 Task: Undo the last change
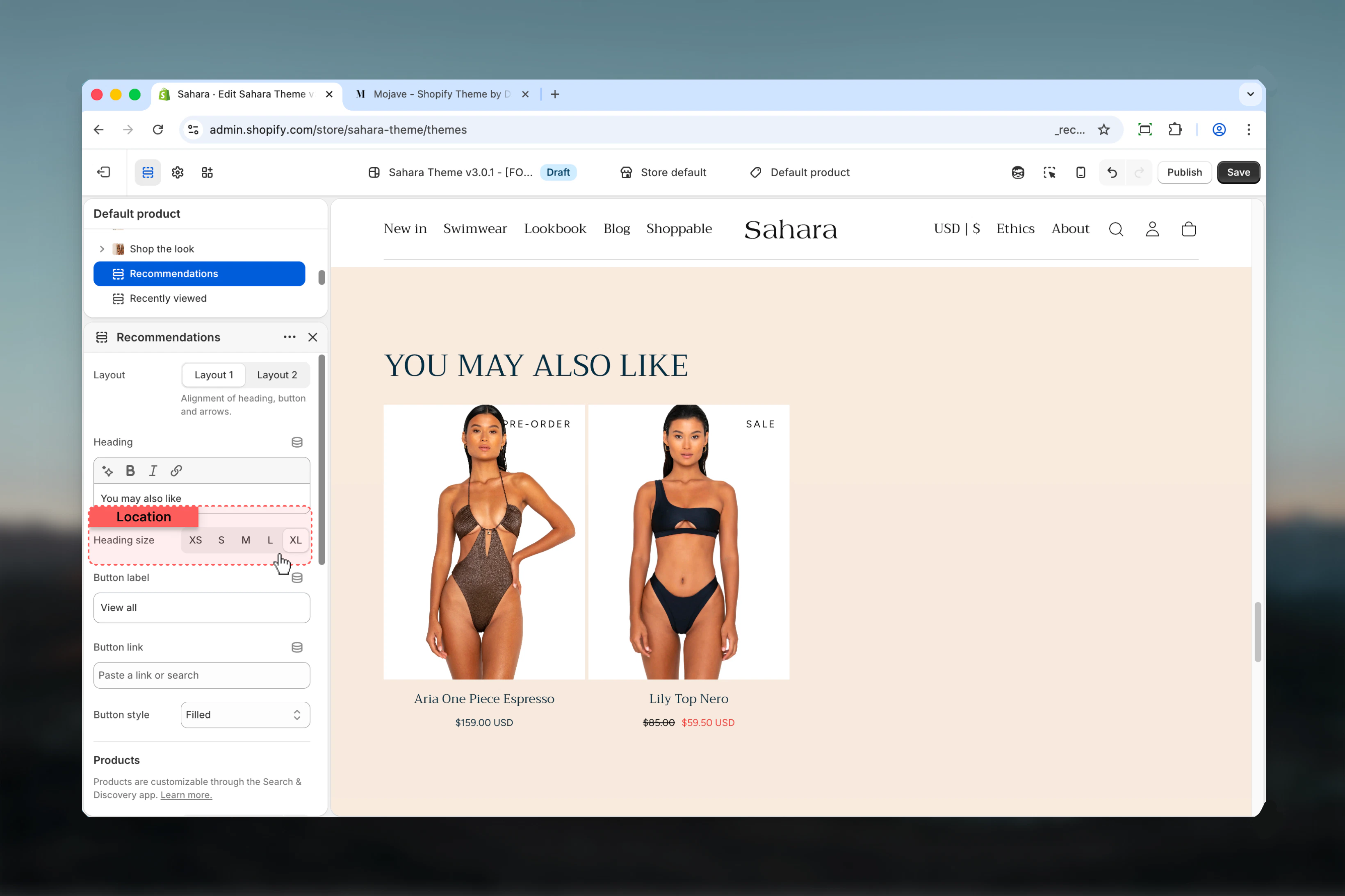[x=1112, y=172]
